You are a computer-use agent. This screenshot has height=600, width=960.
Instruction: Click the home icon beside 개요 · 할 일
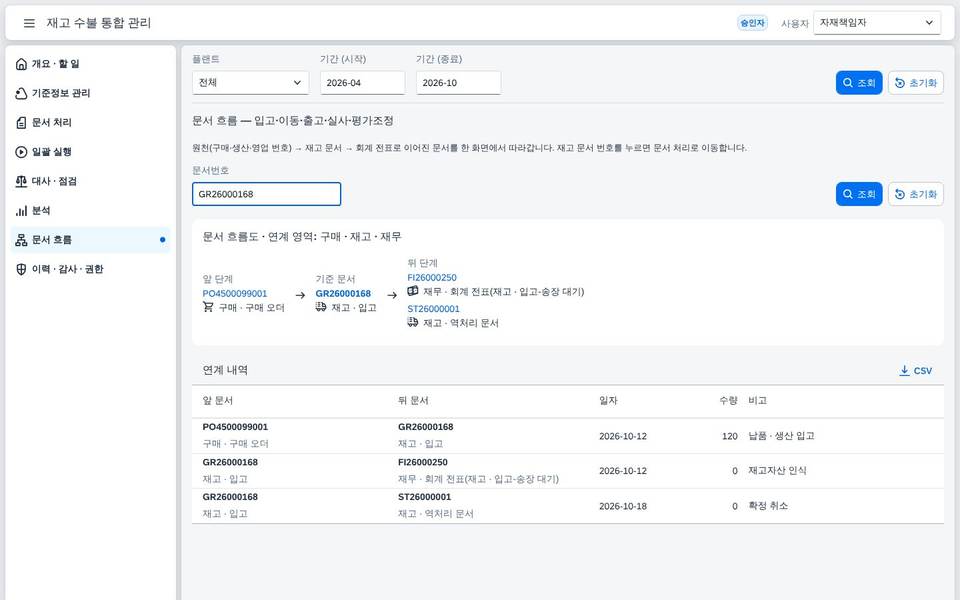(21, 64)
